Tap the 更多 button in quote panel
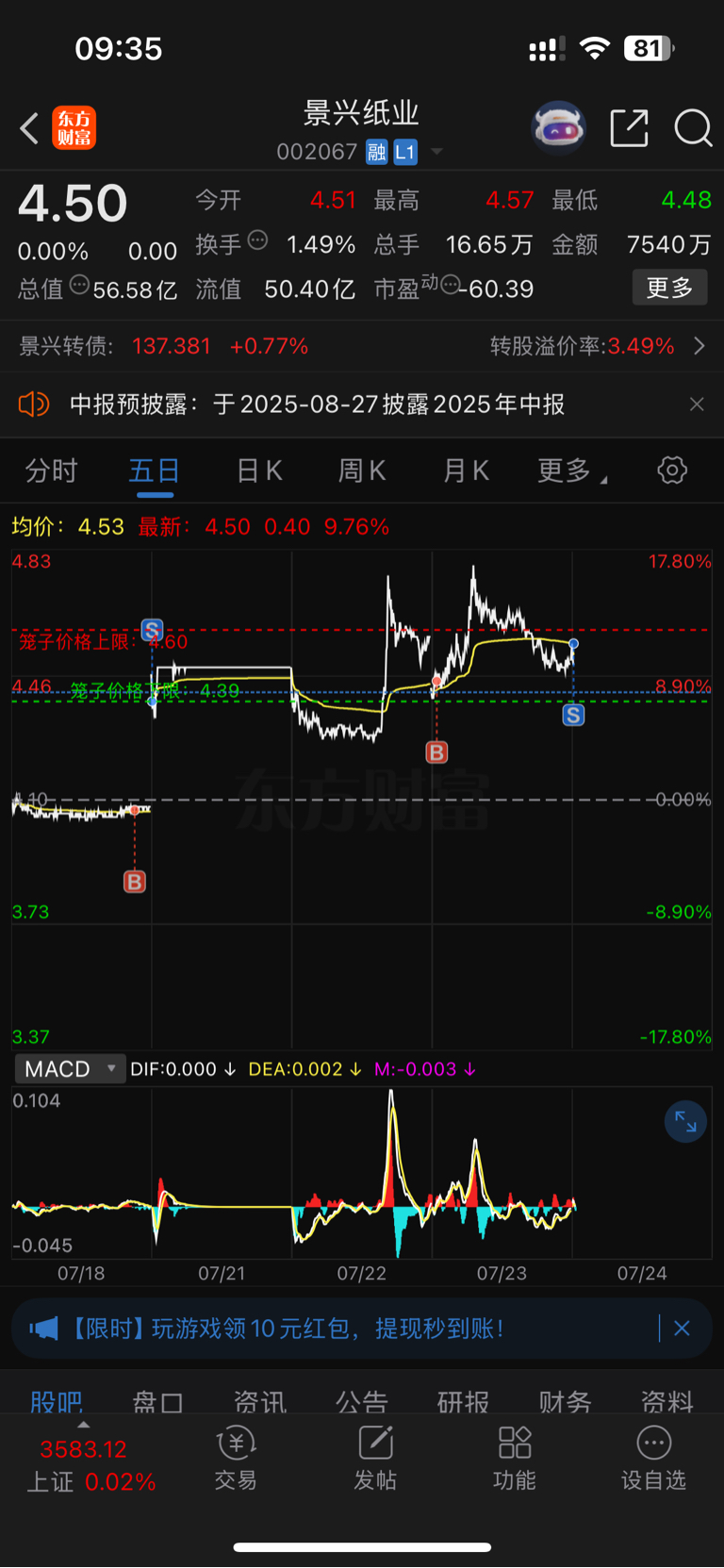Image resolution: width=724 pixels, height=1568 pixels. 669,288
